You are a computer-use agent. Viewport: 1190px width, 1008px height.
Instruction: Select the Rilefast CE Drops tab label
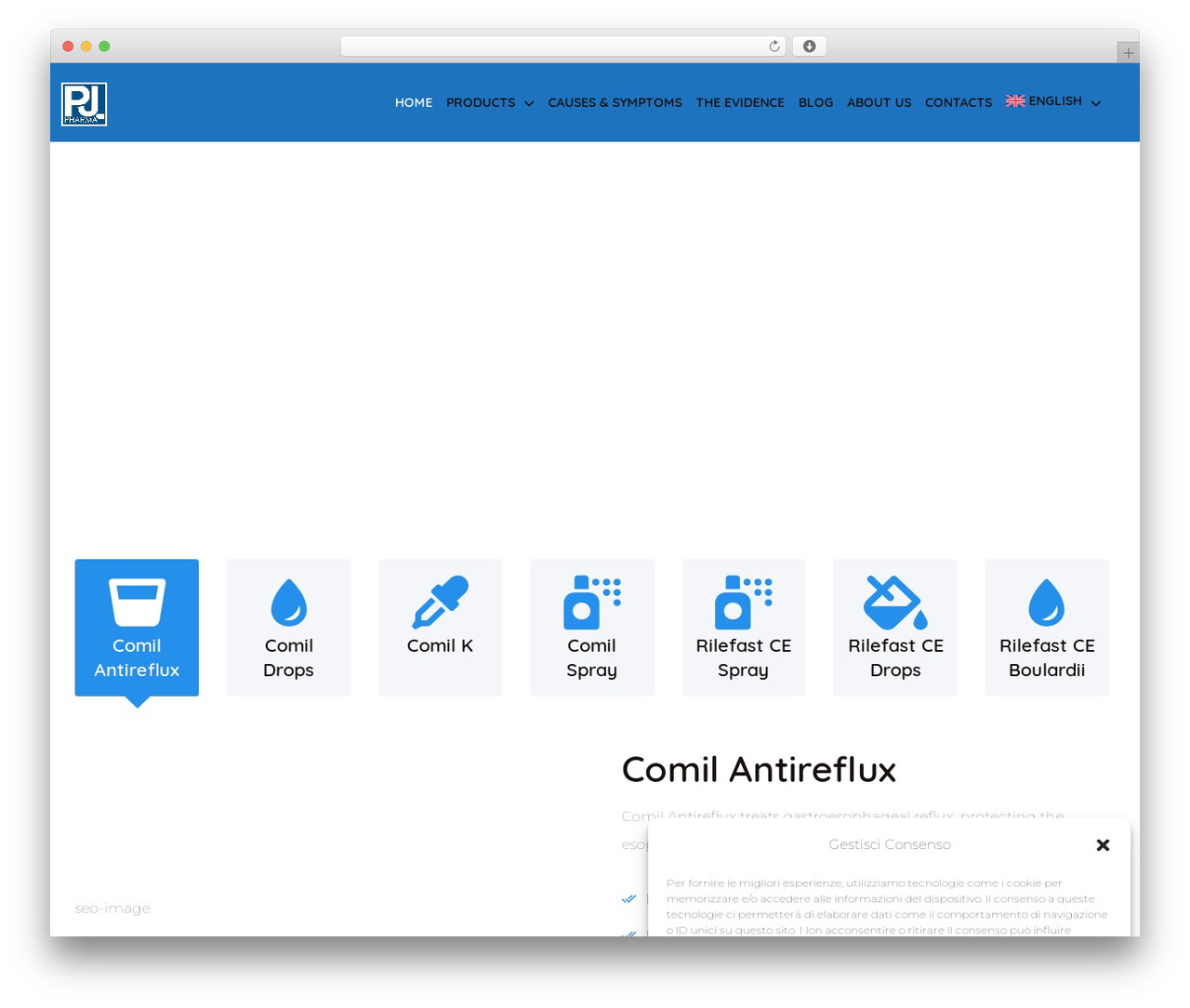895,657
